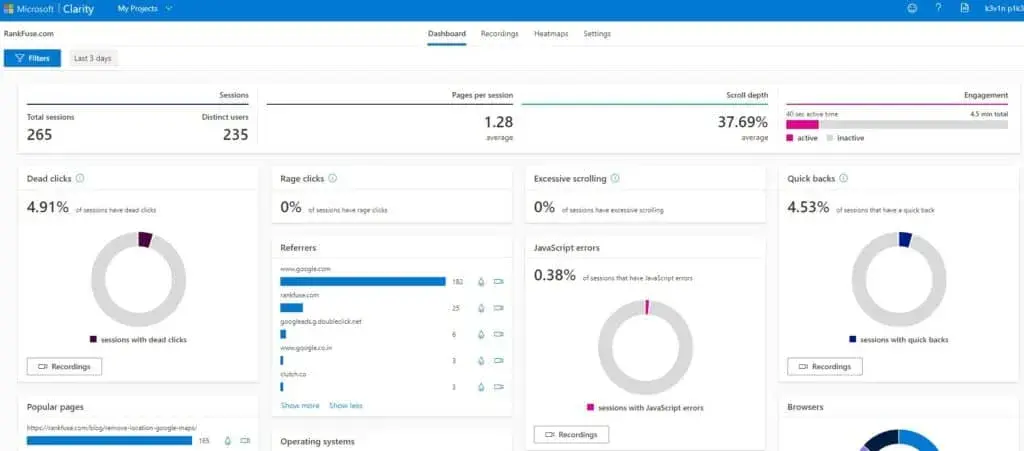Open the feedback smiley icon in header
This screenshot has height=451, width=1024.
[x=912, y=8]
